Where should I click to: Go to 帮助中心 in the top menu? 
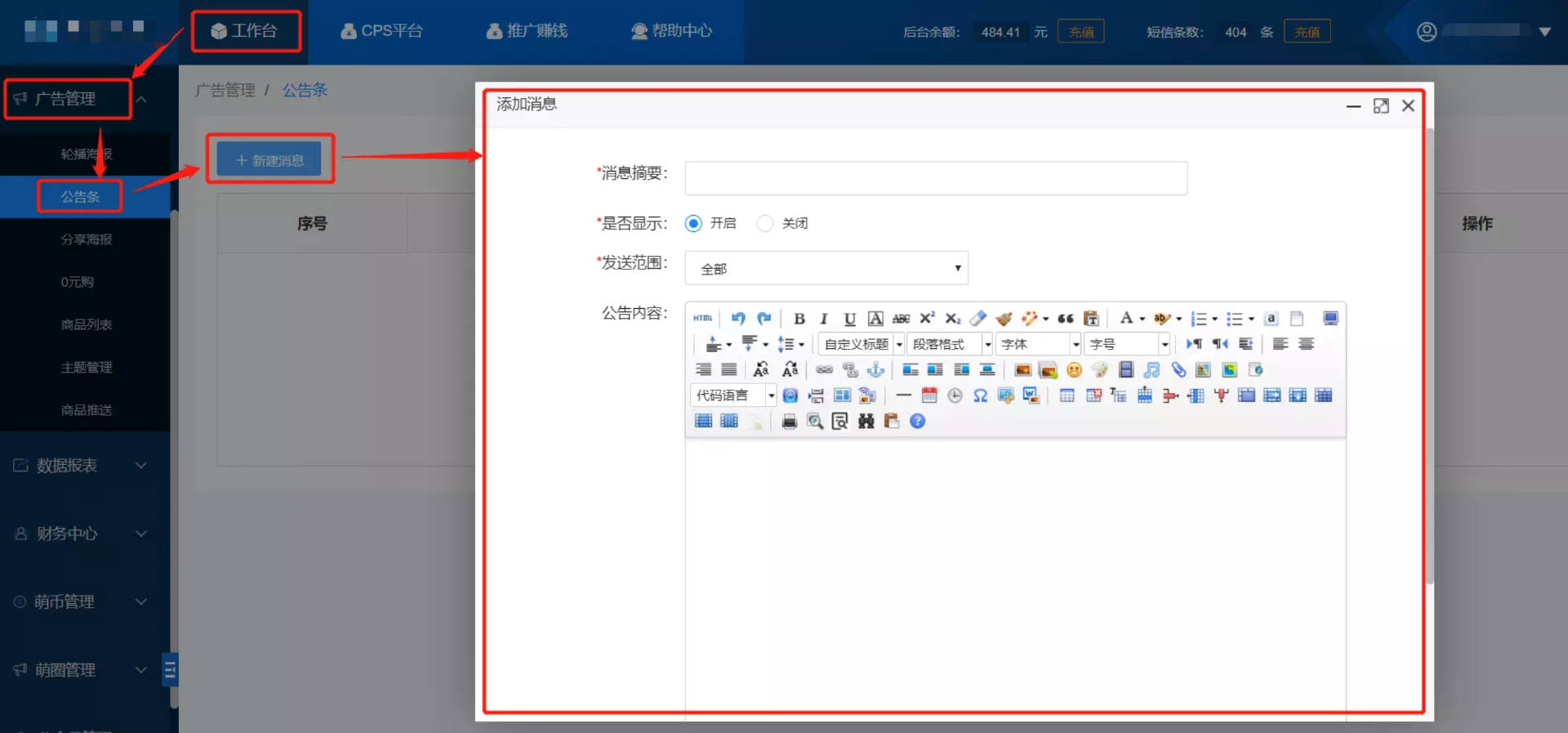[x=671, y=31]
